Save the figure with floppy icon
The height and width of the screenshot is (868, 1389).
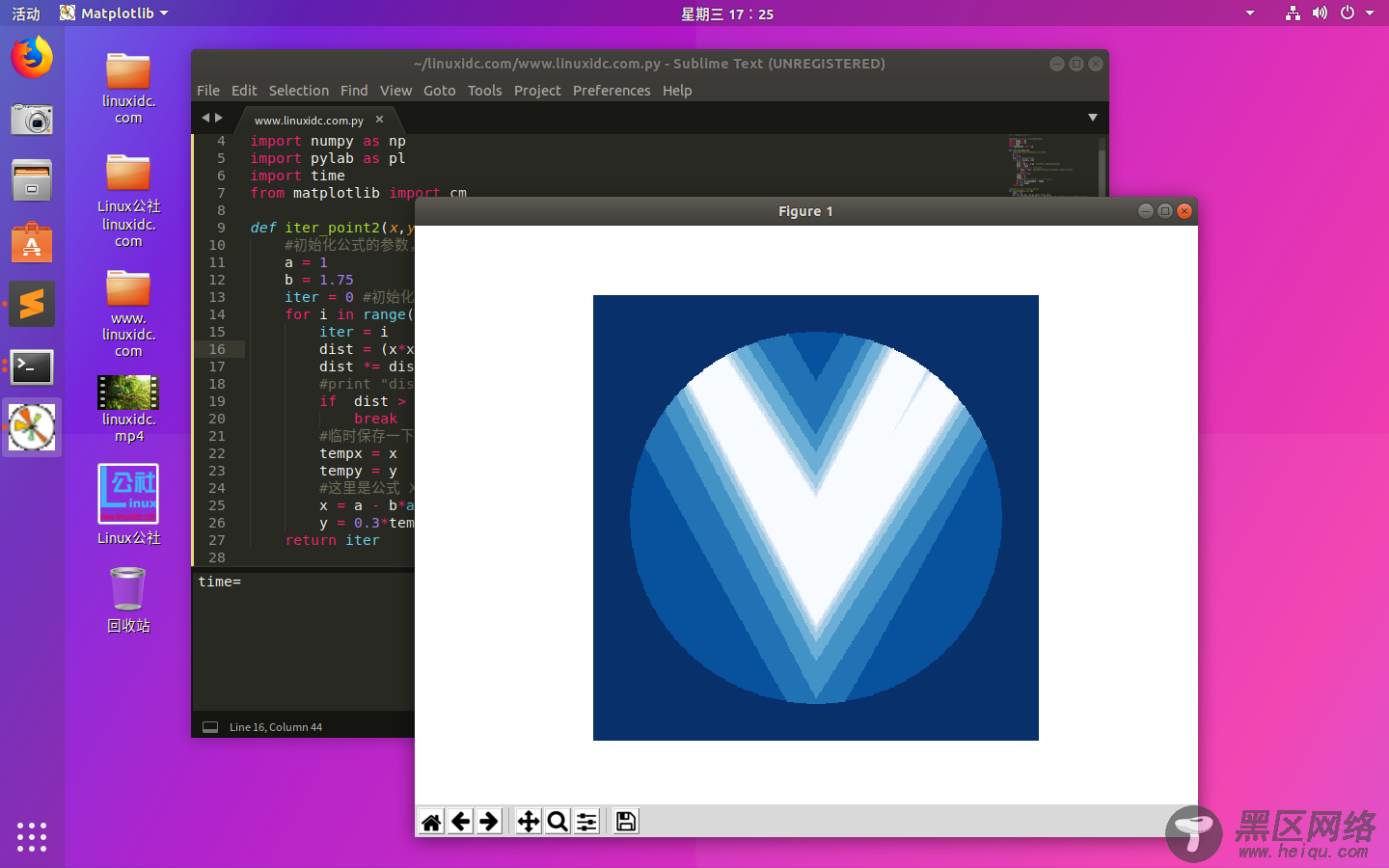click(x=626, y=822)
